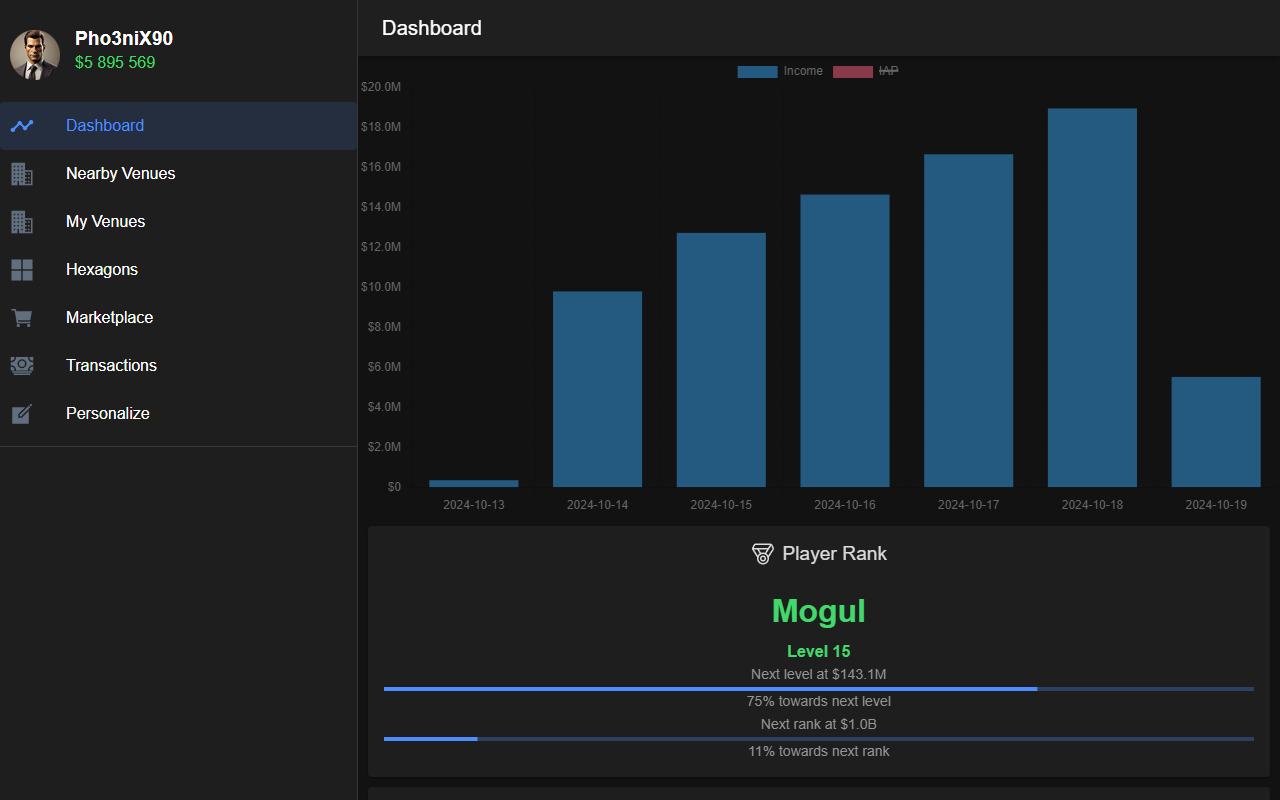Click the red IAP legend swatch
The height and width of the screenshot is (800, 1280).
tap(853, 72)
